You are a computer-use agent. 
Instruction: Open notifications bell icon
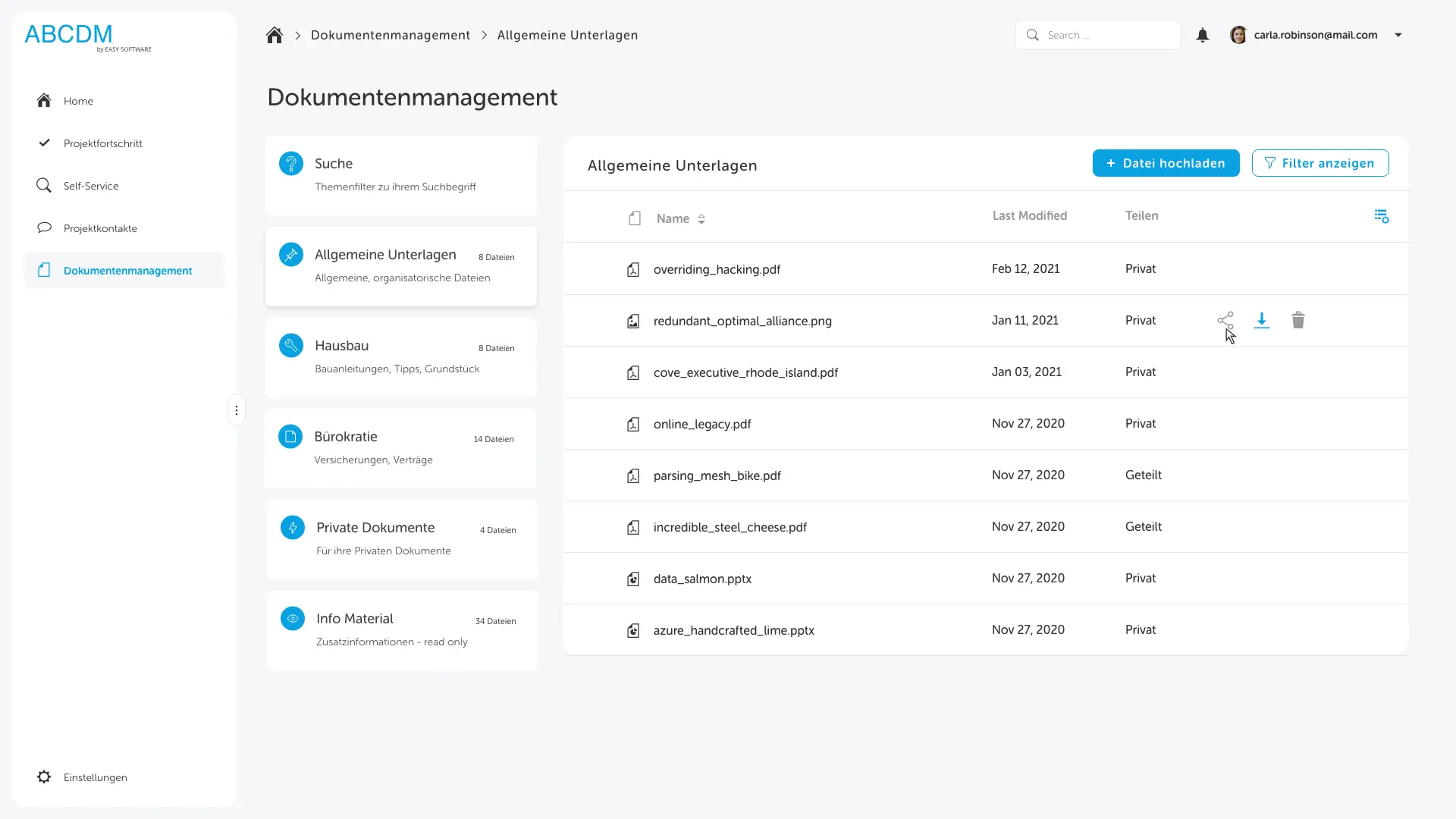1202,36
